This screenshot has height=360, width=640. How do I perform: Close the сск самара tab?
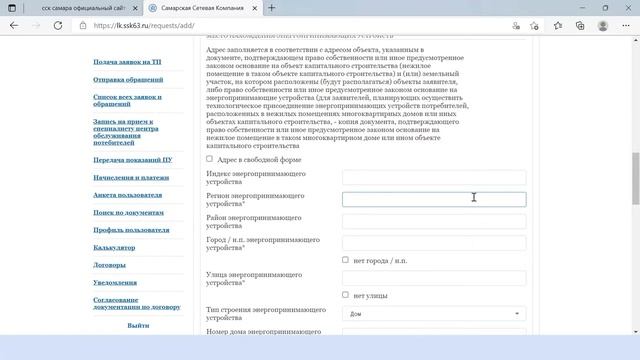pyautogui.click(x=135, y=8)
